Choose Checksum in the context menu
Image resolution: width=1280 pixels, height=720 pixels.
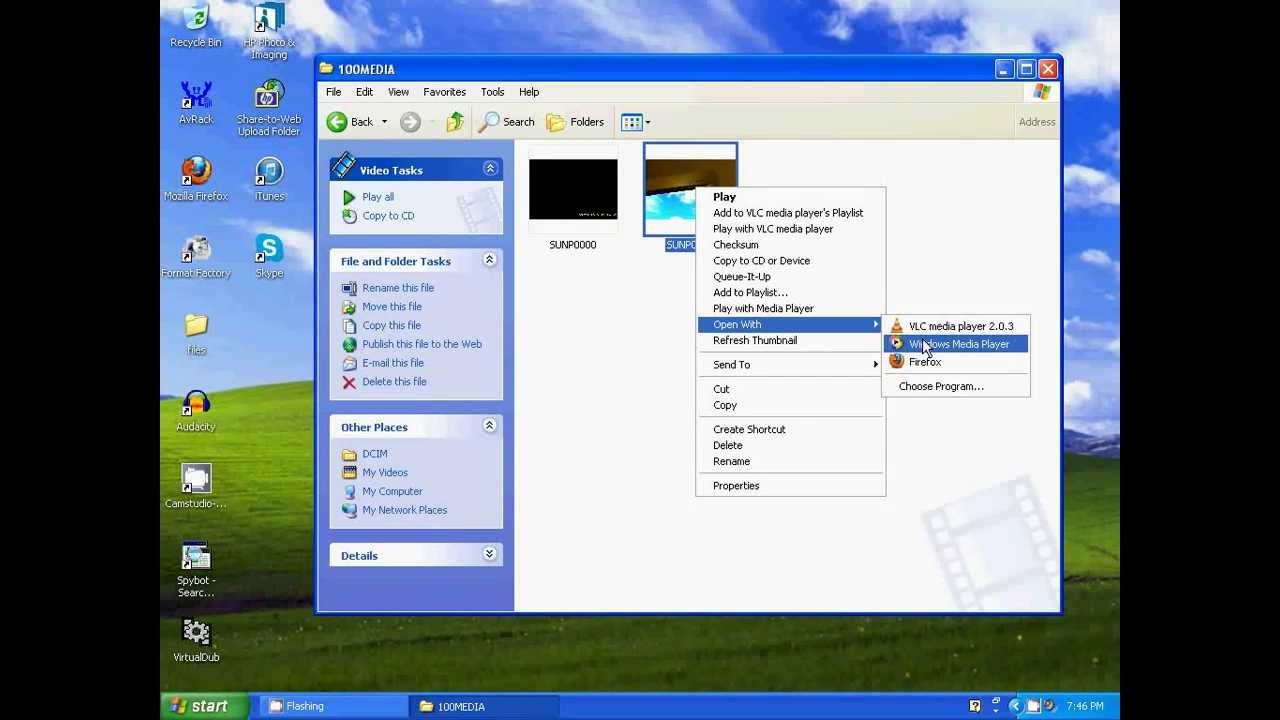tap(790, 245)
